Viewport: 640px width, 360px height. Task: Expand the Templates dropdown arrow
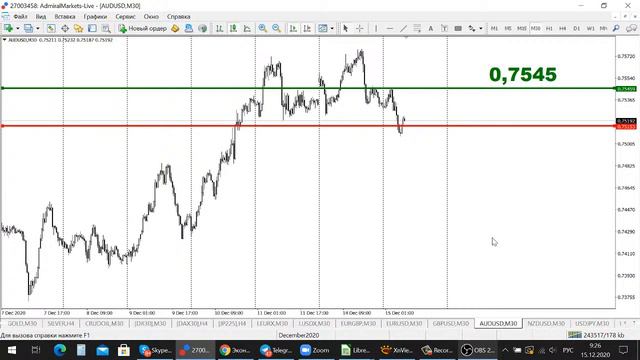pyautogui.click(x=332, y=28)
